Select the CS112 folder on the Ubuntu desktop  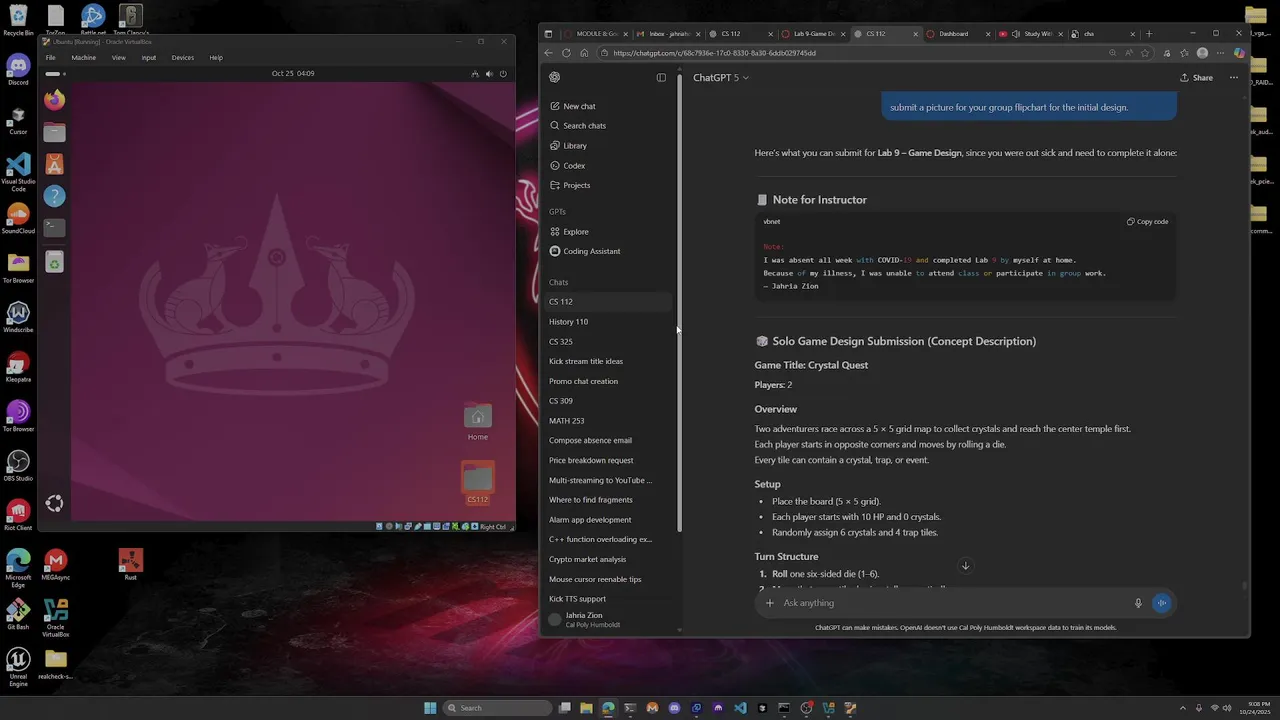tap(478, 483)
